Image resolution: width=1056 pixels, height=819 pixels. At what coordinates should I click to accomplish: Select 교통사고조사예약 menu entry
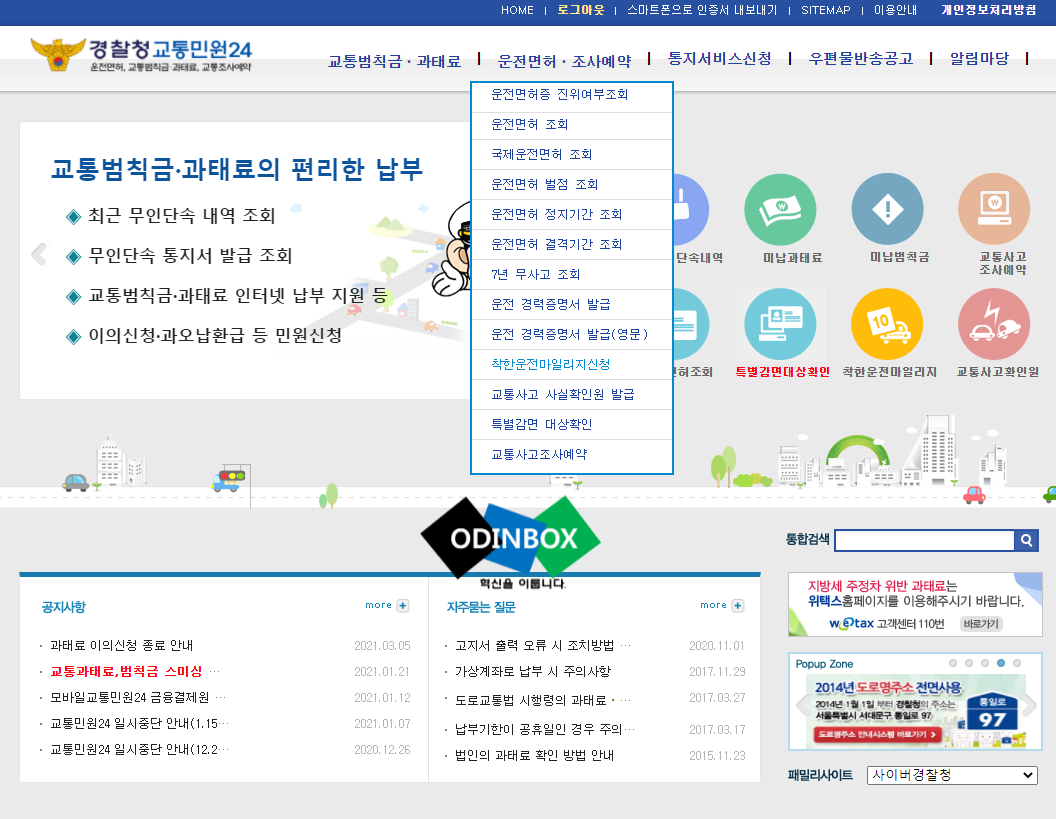572,455
